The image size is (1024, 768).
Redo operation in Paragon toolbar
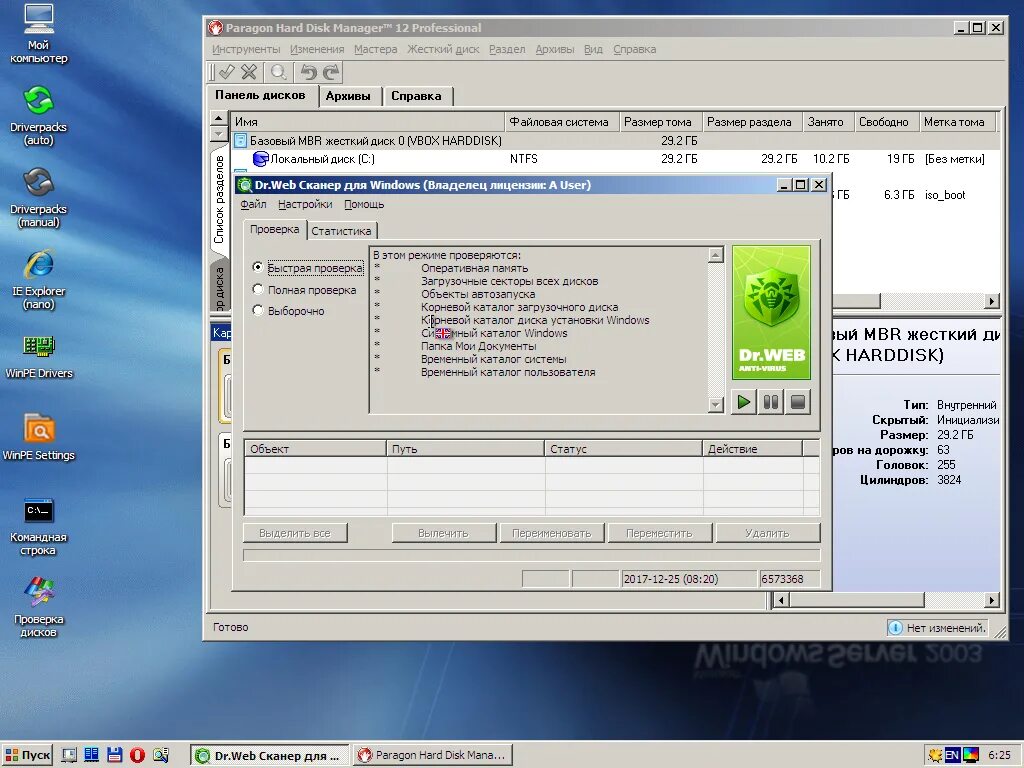pos(332,72)
